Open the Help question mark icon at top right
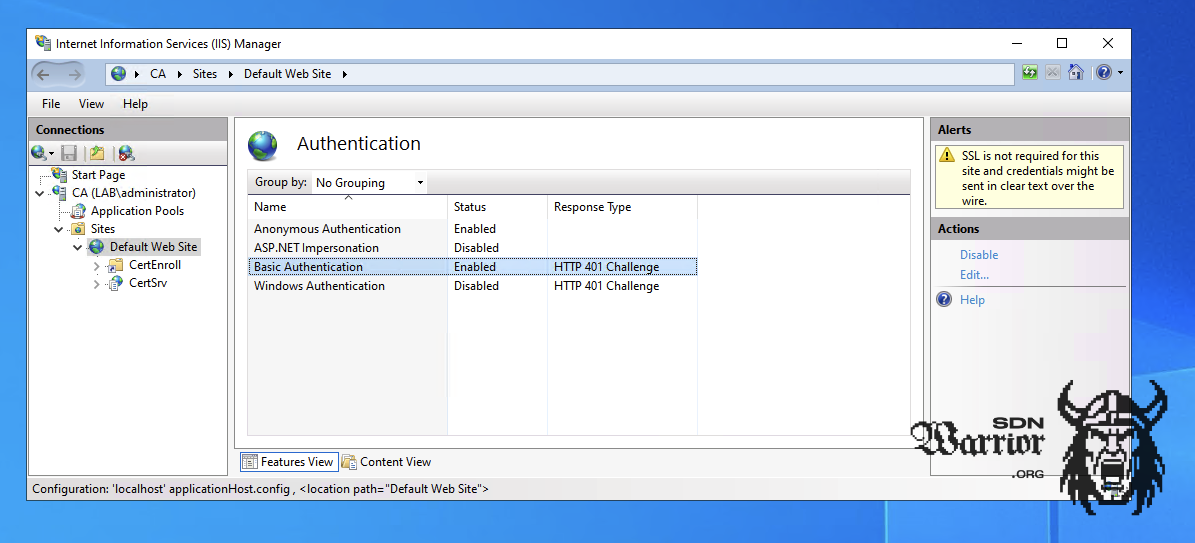1195x543 pixels. click(x=1104, y=73)
